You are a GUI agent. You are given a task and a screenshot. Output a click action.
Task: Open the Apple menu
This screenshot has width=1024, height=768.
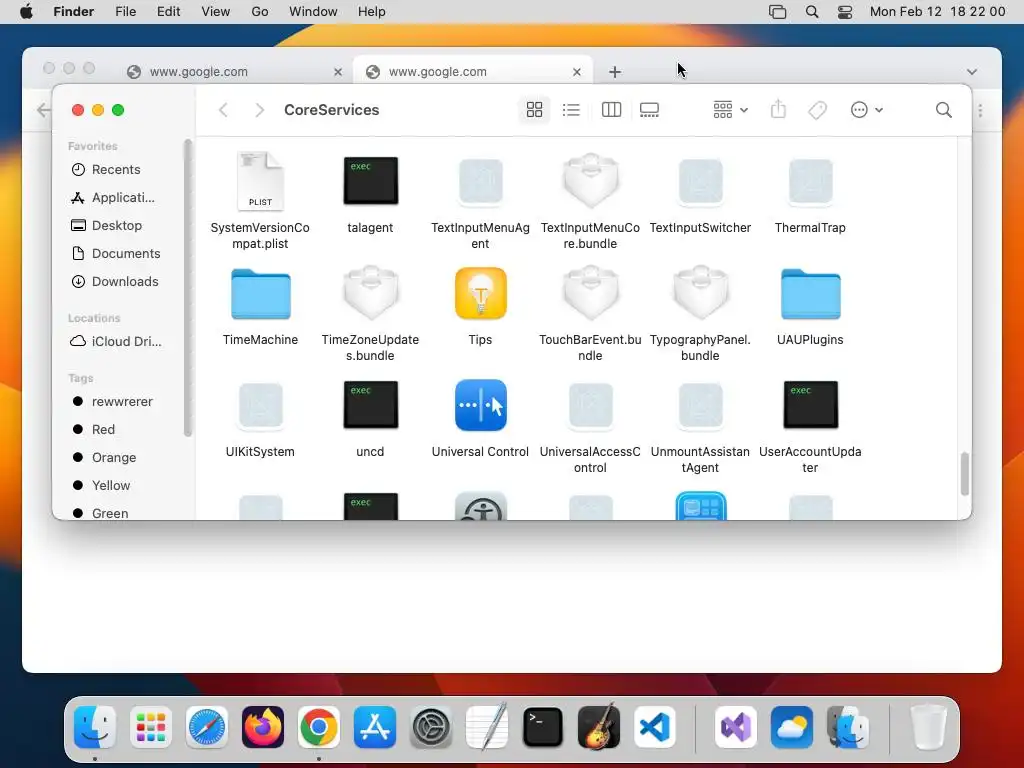(26, 12)
